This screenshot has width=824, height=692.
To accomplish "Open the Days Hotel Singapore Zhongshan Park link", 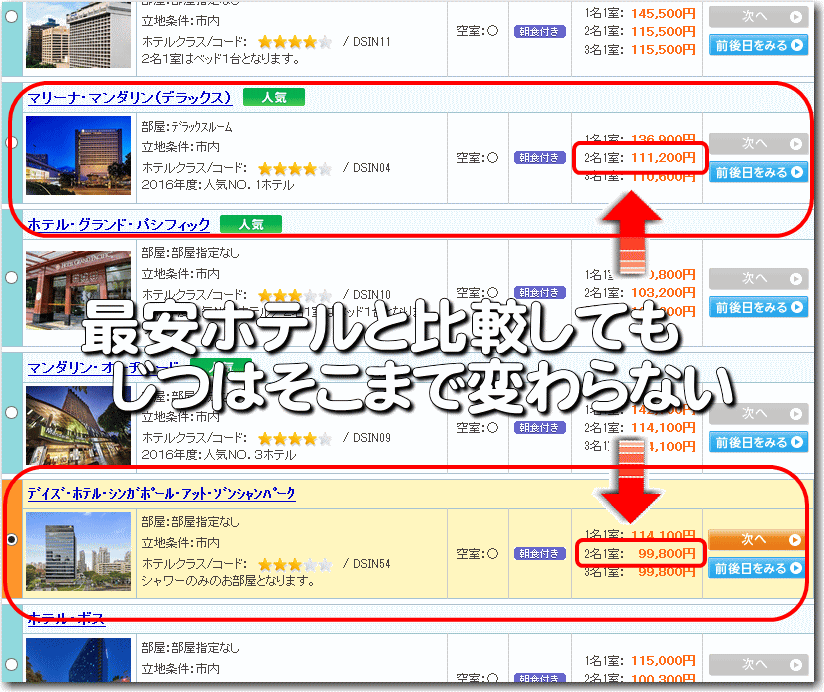I will coord(161,493).
